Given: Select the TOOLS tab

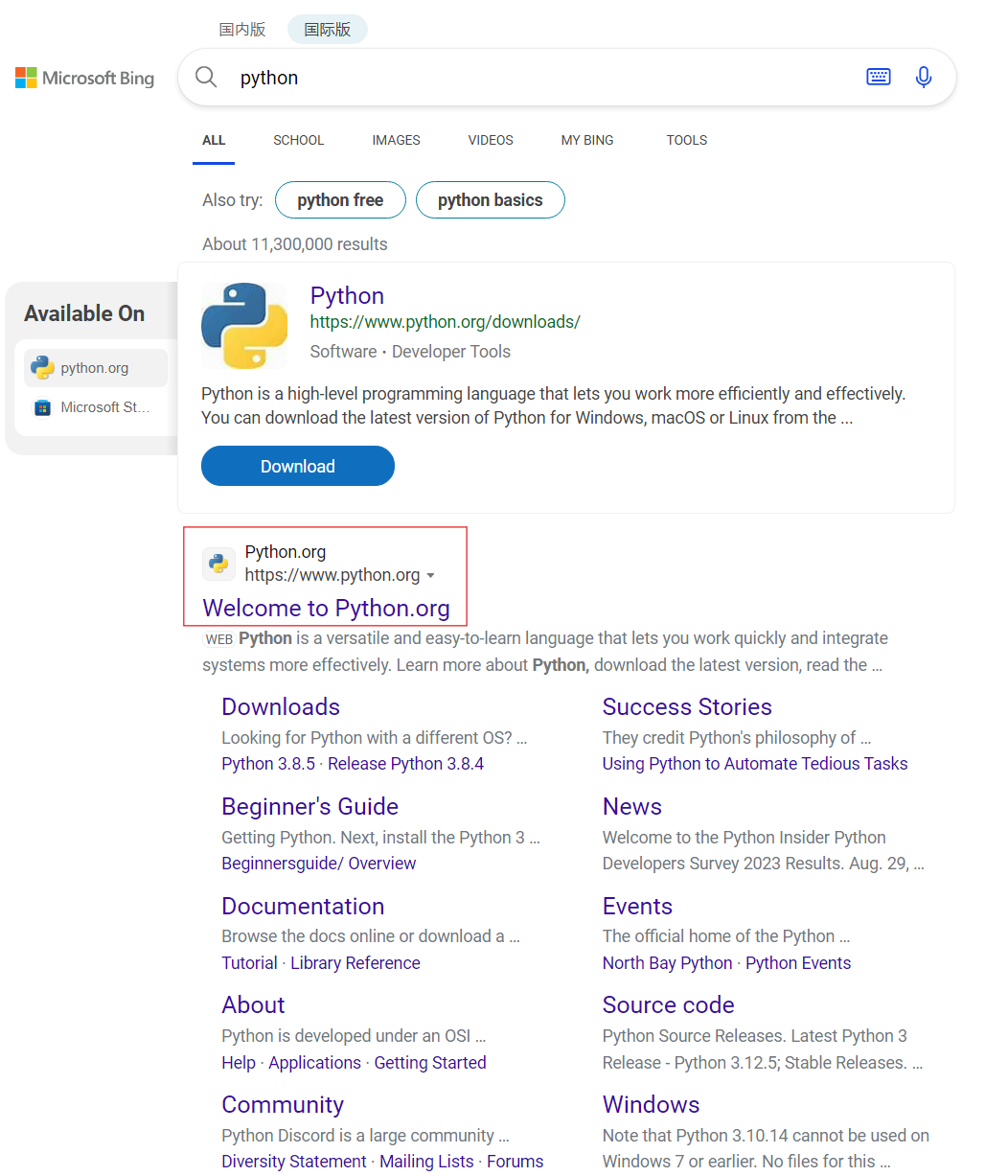Looking at the screenshot, I should click(686, 140).
